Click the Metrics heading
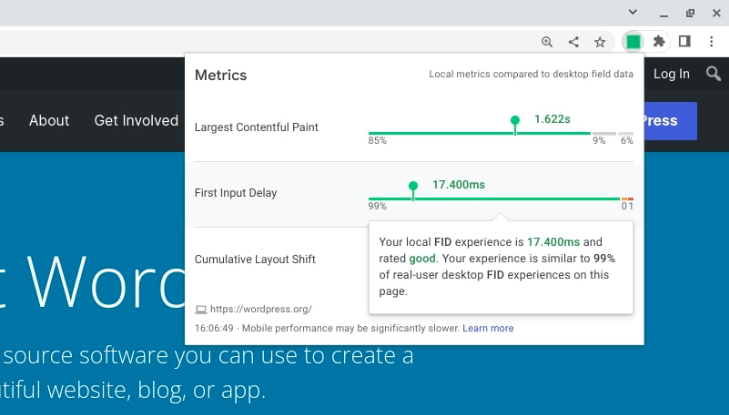The image size is (729, 415). click(221, 75)
